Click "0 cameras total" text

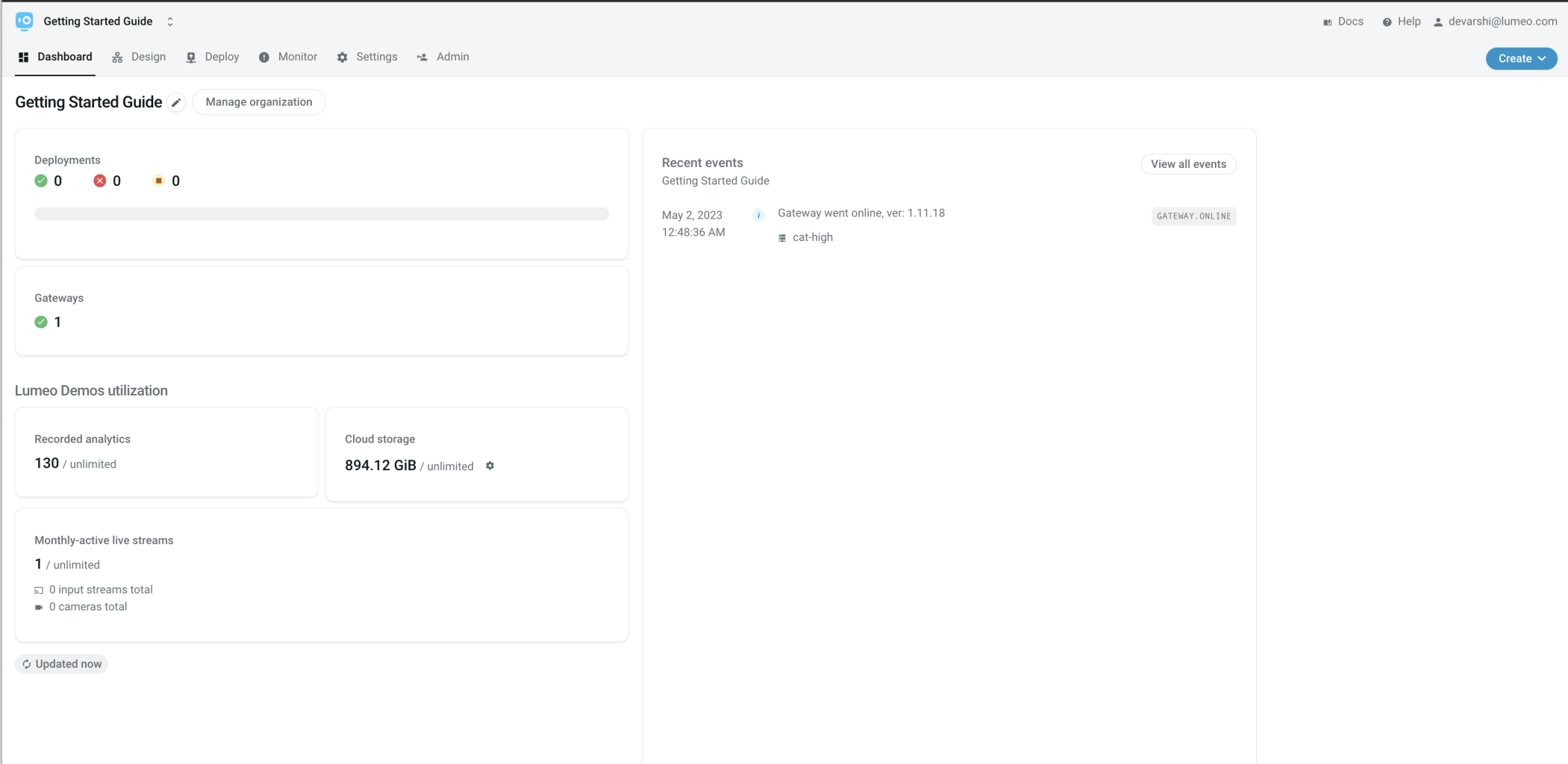[88, 607]
